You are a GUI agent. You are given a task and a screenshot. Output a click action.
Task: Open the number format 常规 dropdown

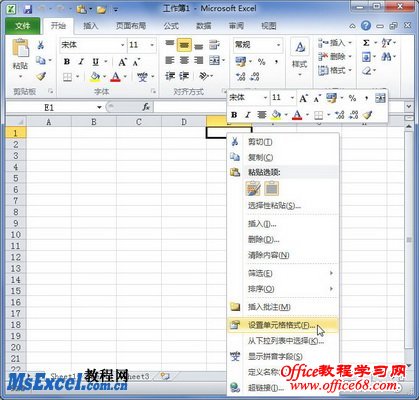tap(278, 45)
